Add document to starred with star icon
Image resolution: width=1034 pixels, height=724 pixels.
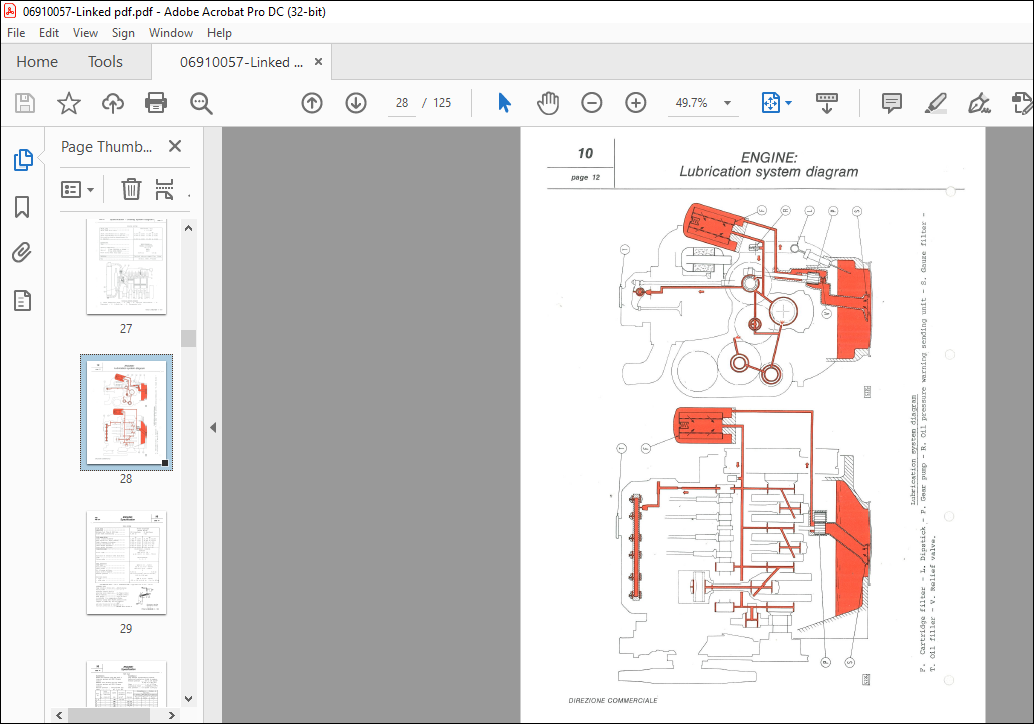[69, 103]
